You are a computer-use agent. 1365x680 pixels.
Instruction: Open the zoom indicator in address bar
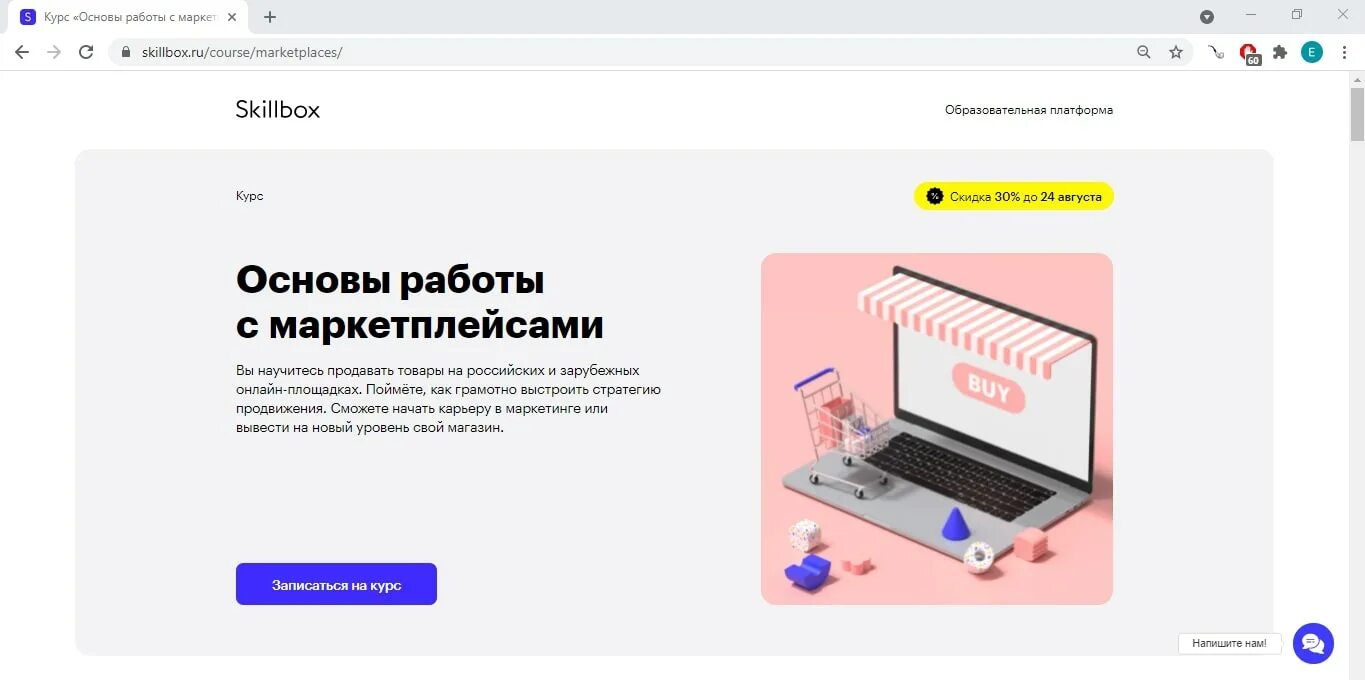coord(1144,52)
